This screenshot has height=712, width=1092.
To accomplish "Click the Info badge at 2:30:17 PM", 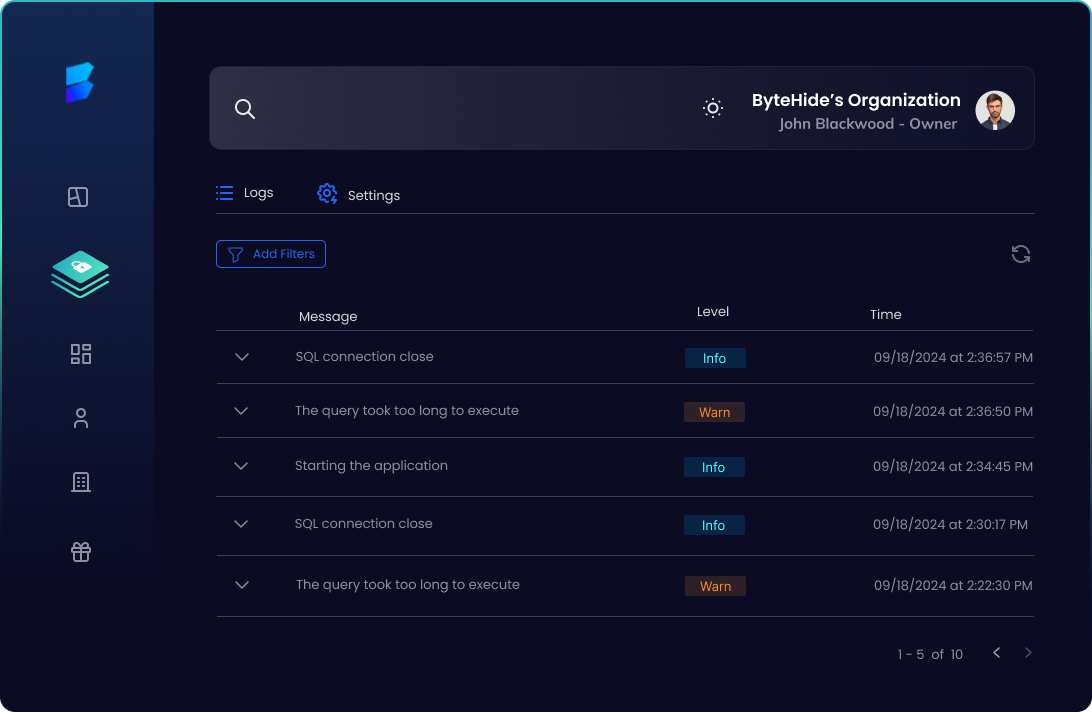I will point(713,525).
